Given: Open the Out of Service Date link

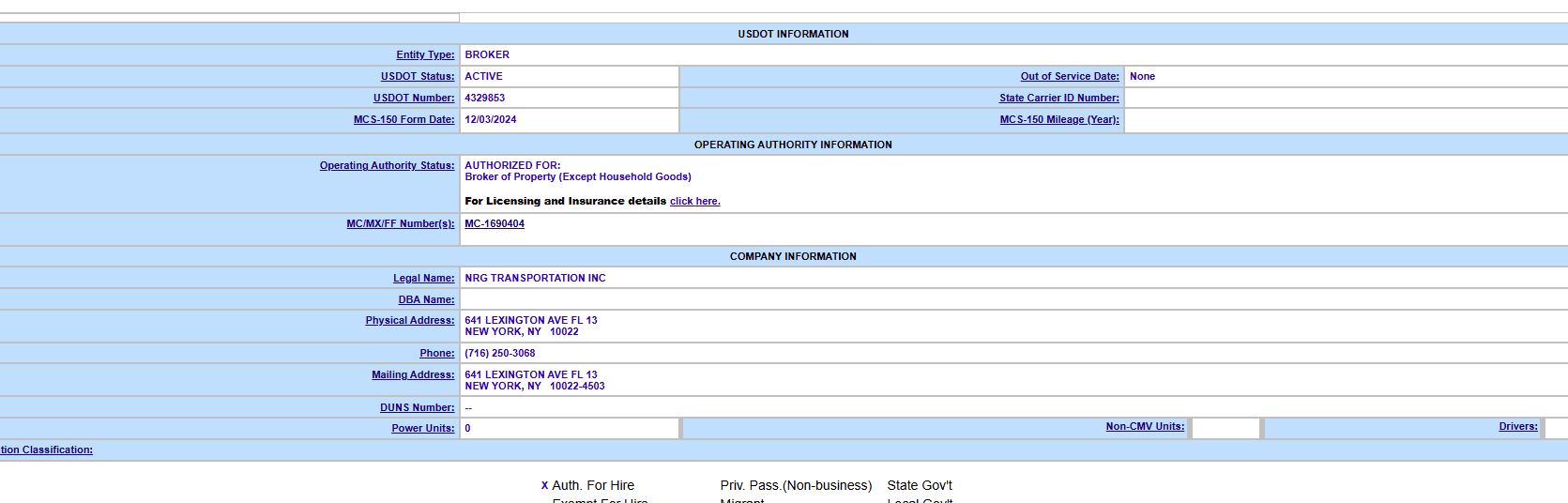Looking at the screenshot, I should click(1070, 77).
